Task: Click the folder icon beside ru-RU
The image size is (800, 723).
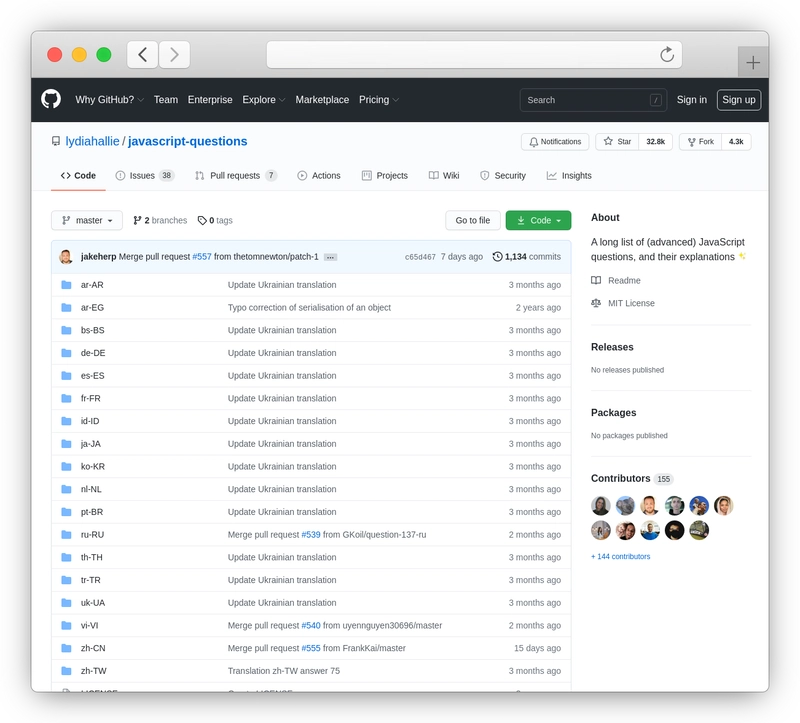Action: [x=66, y=534]
